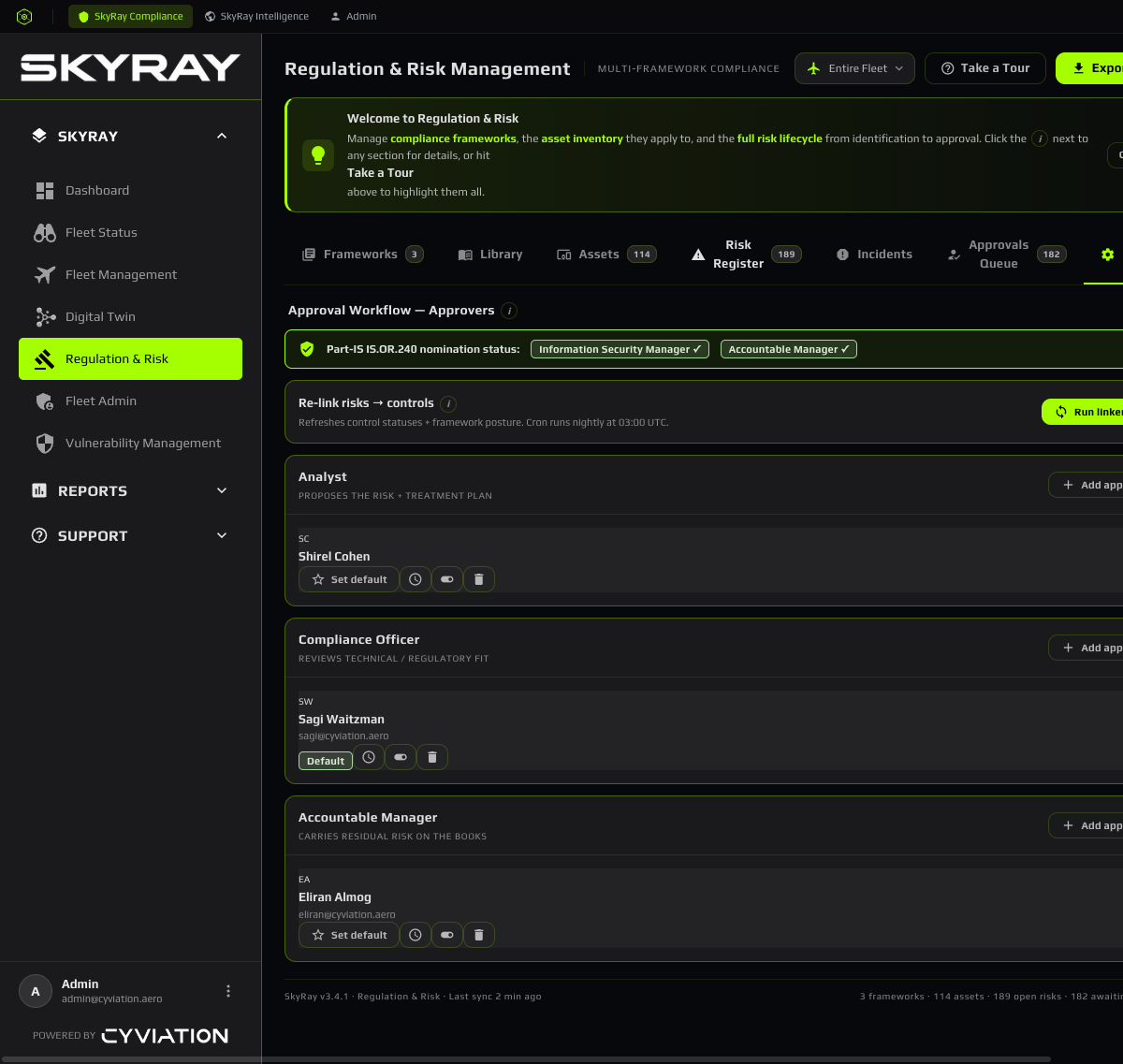Open the Admin top bar item

tap(353, 17)
